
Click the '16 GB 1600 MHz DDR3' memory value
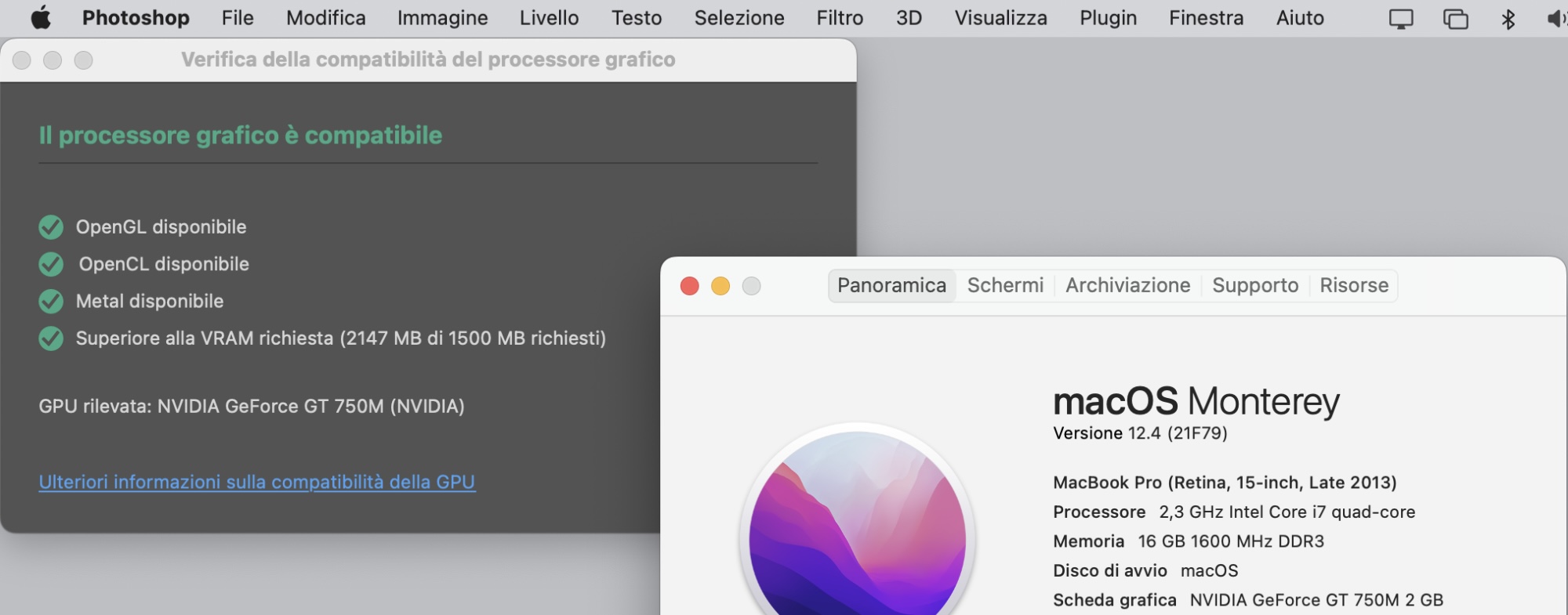1231,541
